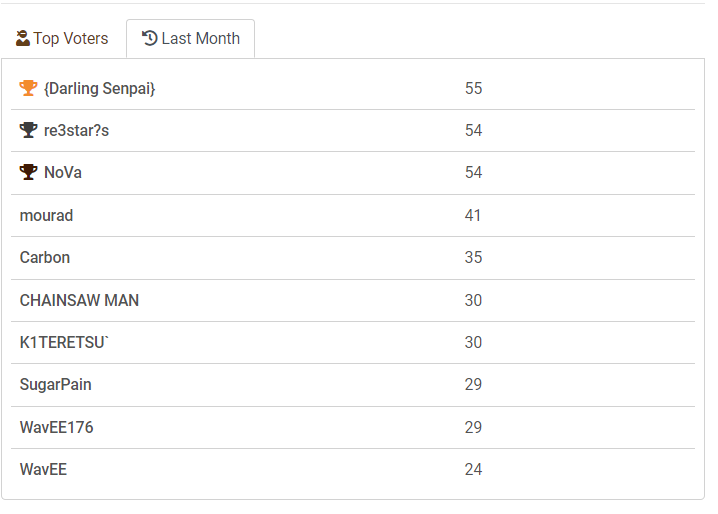
Task: Select the Last Month tab
Action: pyautogui.click(x=191, y=39)
